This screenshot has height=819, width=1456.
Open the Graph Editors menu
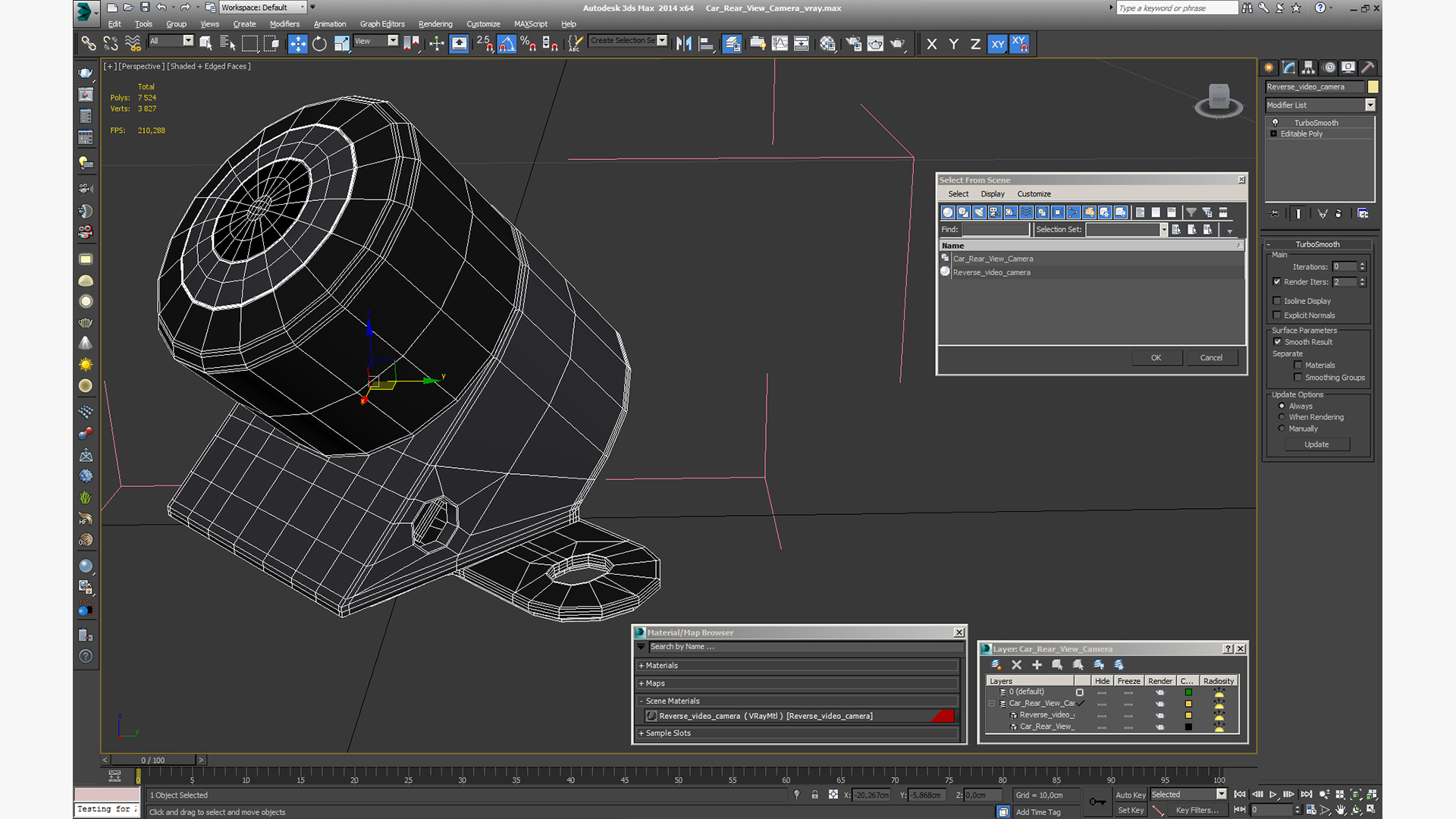point(382,24)
